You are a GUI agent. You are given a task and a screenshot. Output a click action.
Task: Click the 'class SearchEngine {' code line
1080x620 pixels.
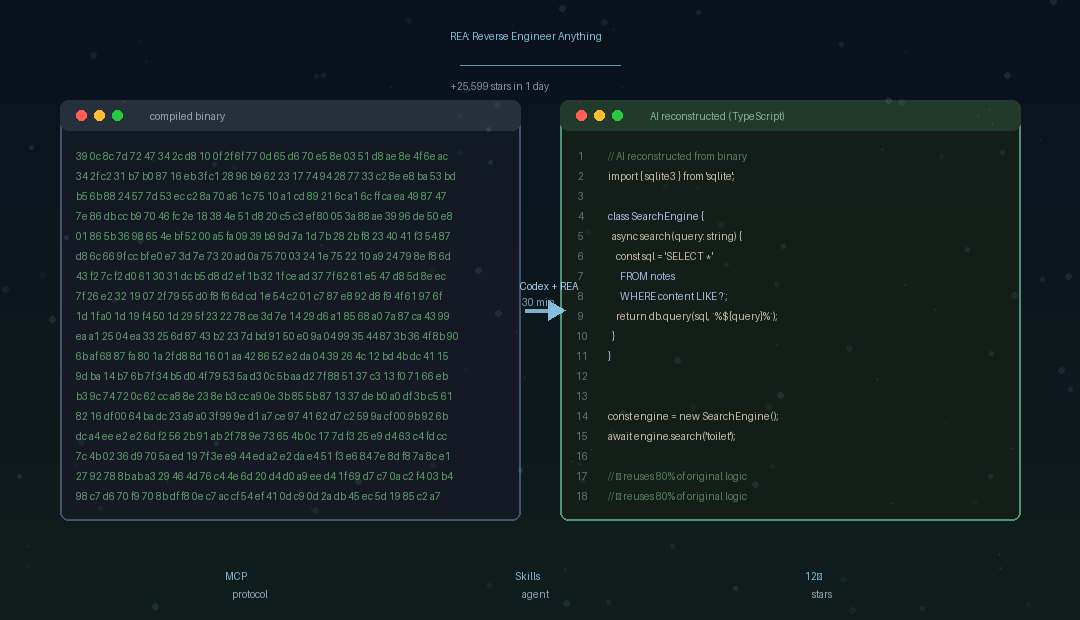tap(656, 216)
